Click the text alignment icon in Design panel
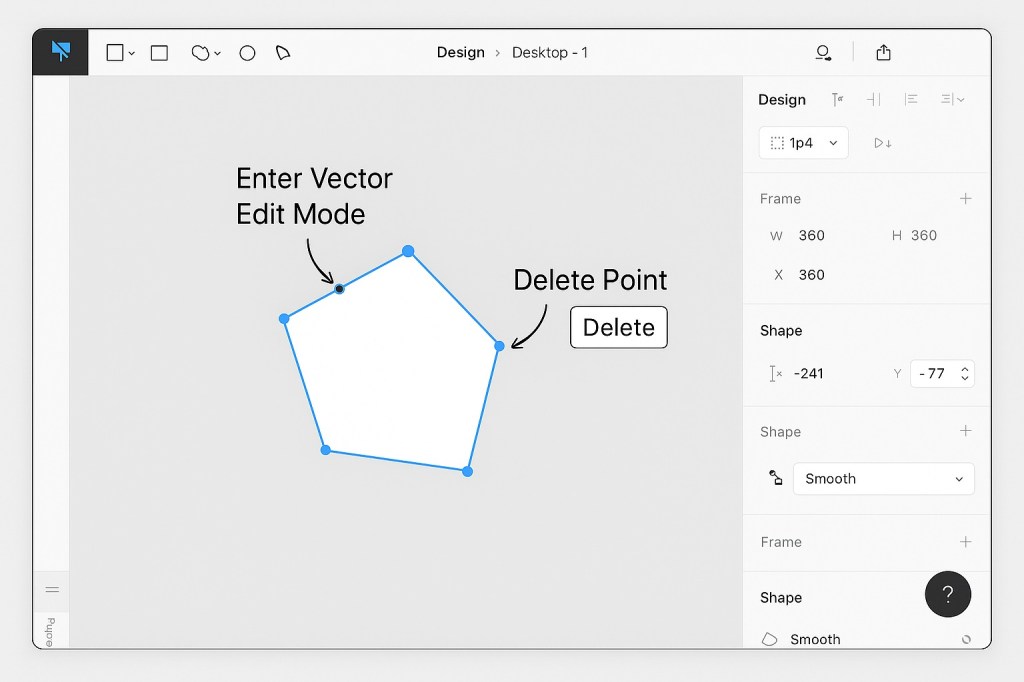This screenshot has height=682, width=1024. pyautogui.click(x=911, y=99)
